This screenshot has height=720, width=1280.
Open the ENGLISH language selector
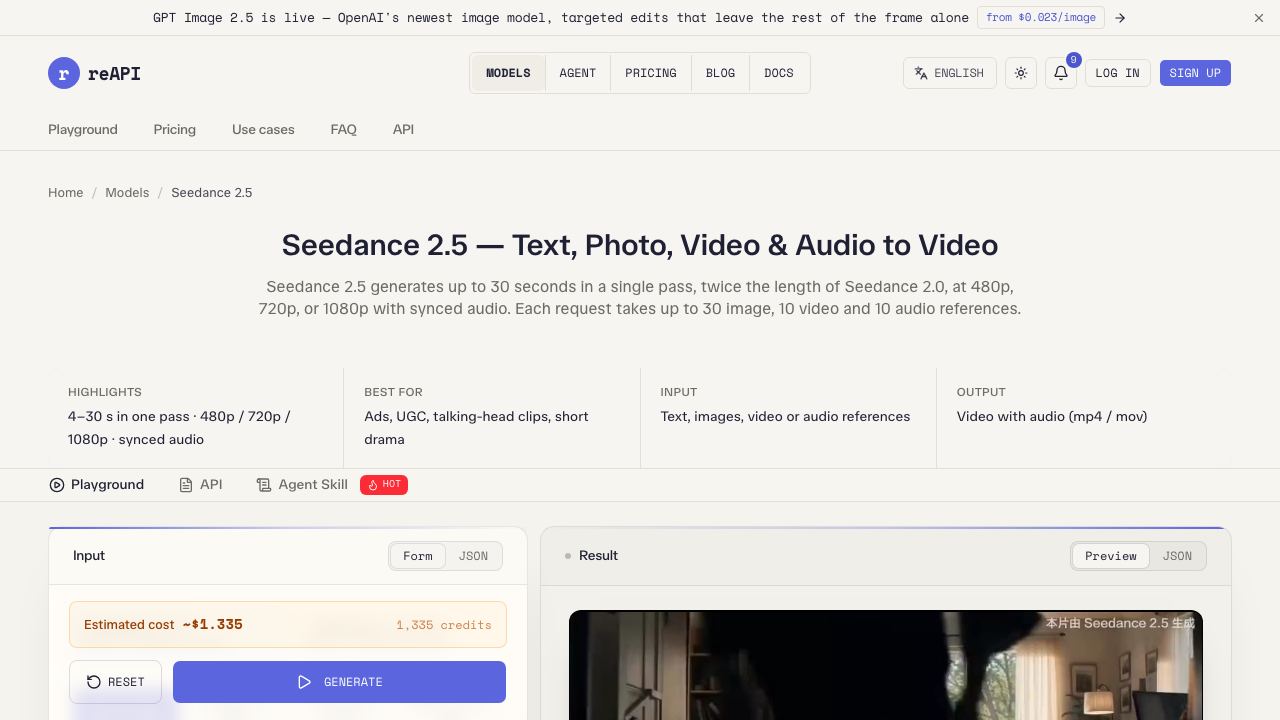(950, 73)
